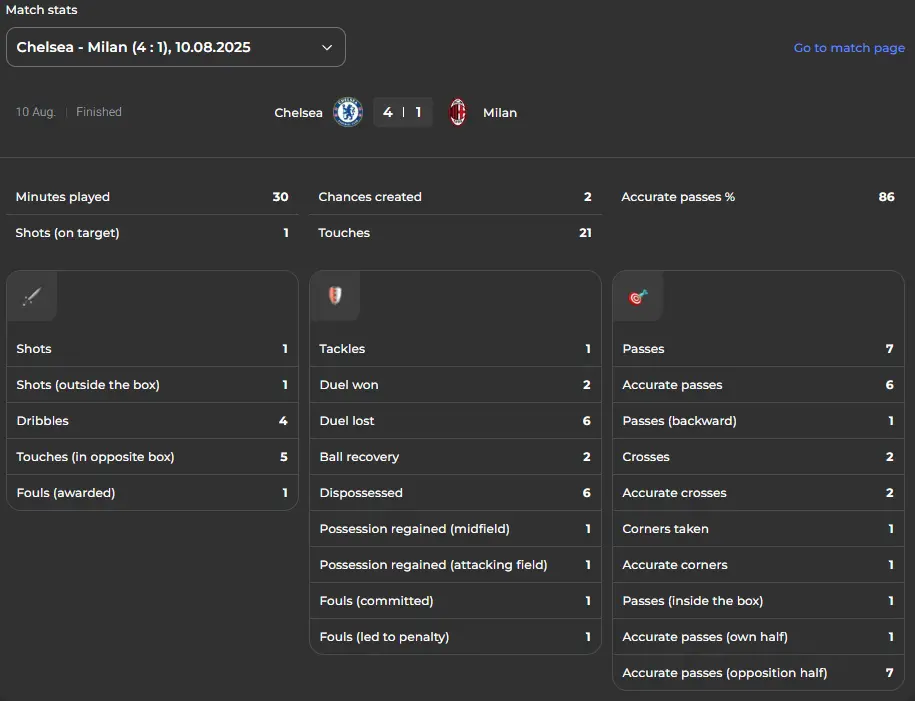Click the Dribbles stat row
Image resolution: width=915 pixels, height=701 pixels.
[152, 421]
